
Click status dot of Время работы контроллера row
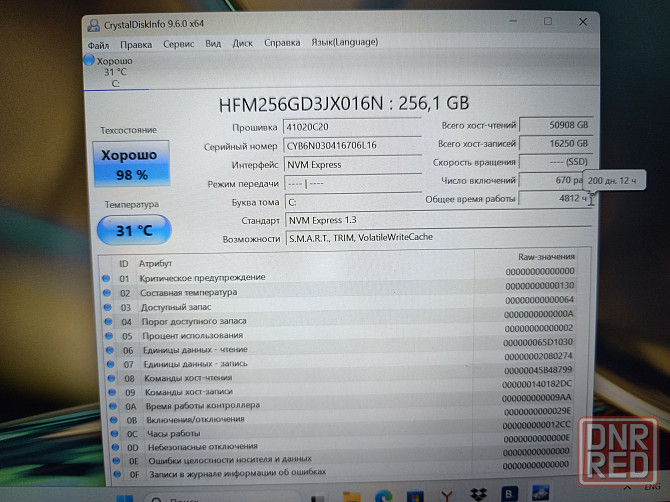[x=113, y=406]
